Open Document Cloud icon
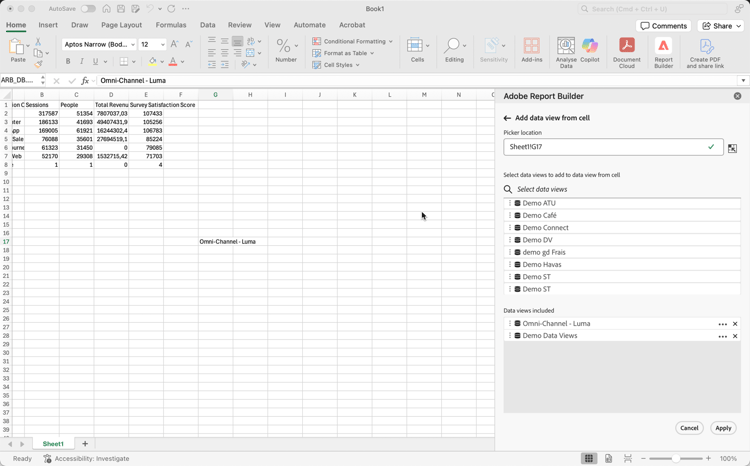The height and width of the screenshot is (466, 750). tap(627, 53)
